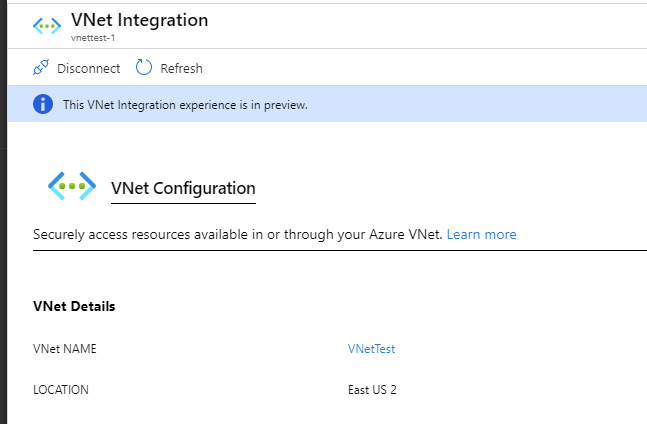The image size is (647, 424).
Task: Click the blank area right of Refresh
Action: tap(420, 68)
